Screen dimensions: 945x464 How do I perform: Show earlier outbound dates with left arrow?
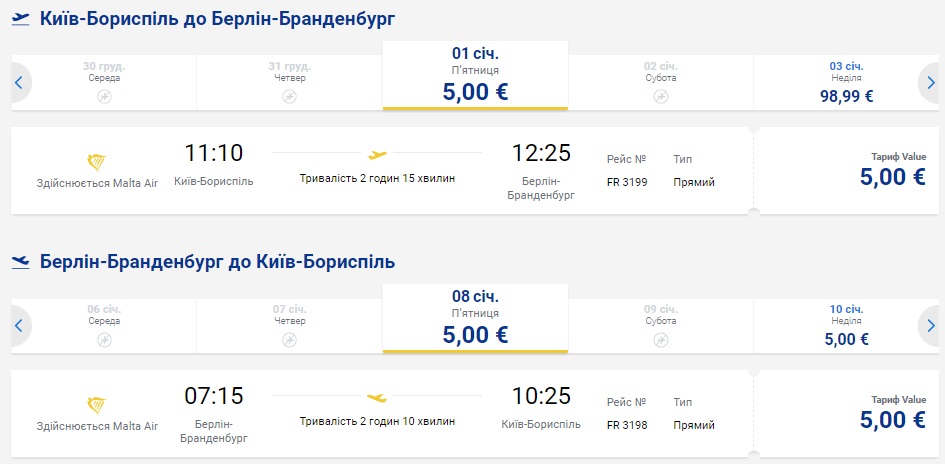tap(18, 83)
